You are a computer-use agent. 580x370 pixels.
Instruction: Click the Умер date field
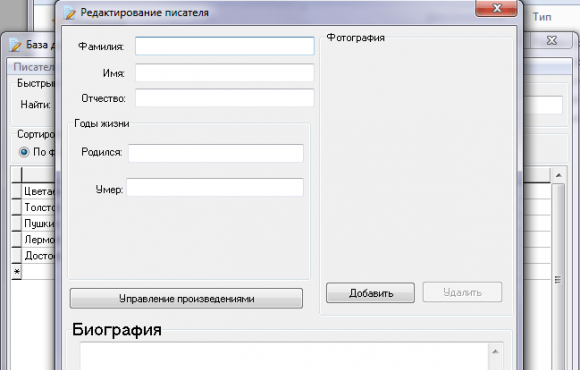215,188
